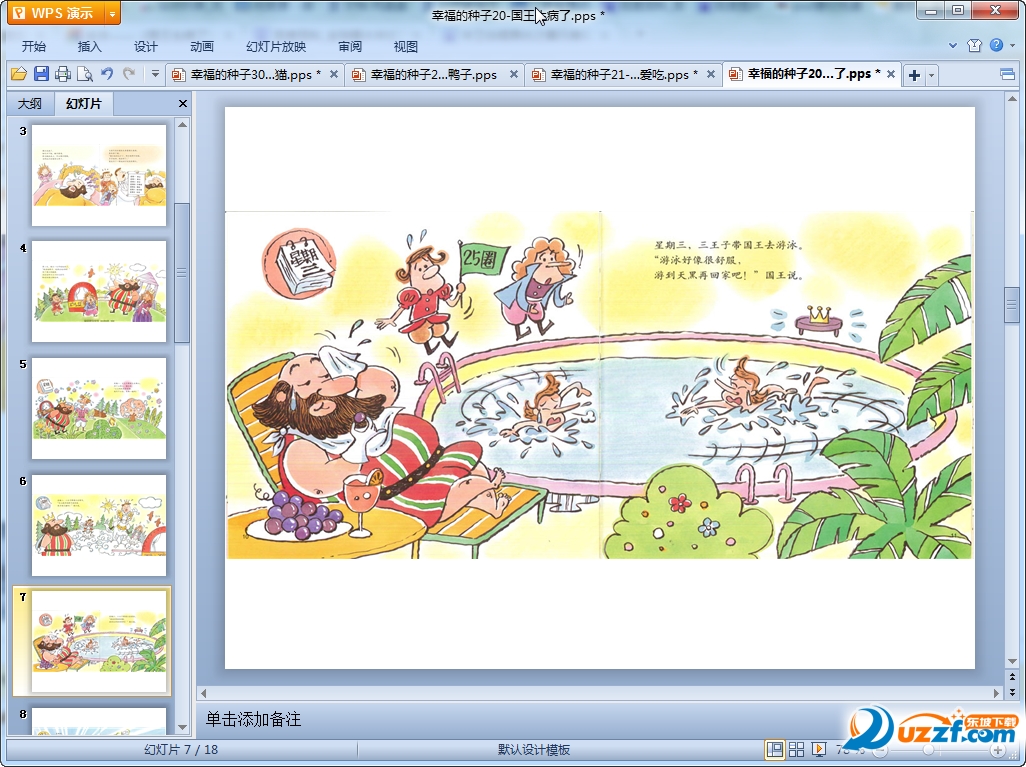
Task: Open the 视图 ribbon tab
Action: coord(406,46)
